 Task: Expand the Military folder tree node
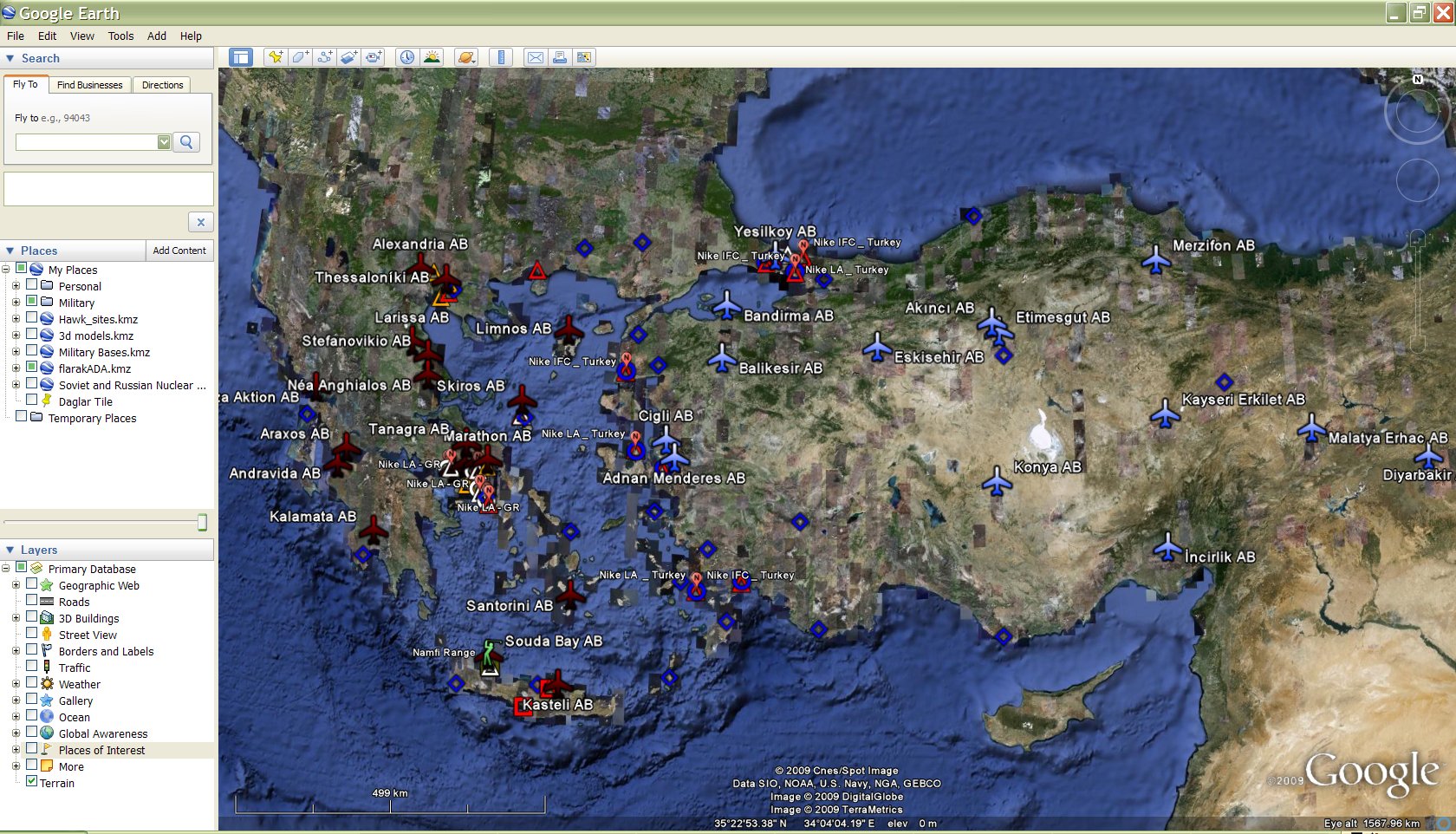16,303
